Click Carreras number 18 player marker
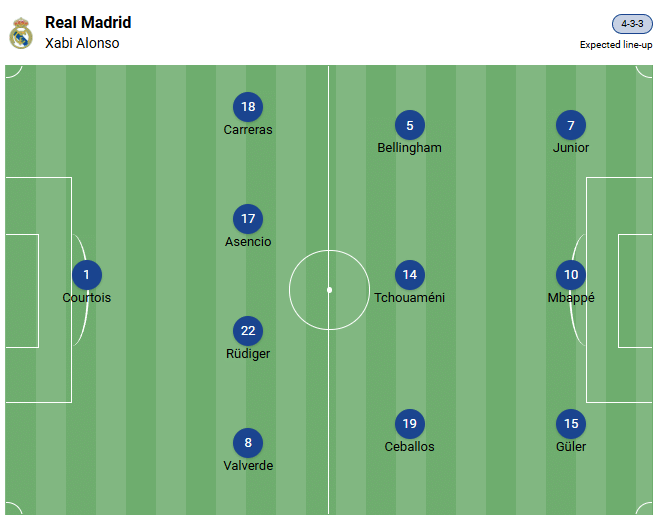The image size is (659, 520). 248,107
